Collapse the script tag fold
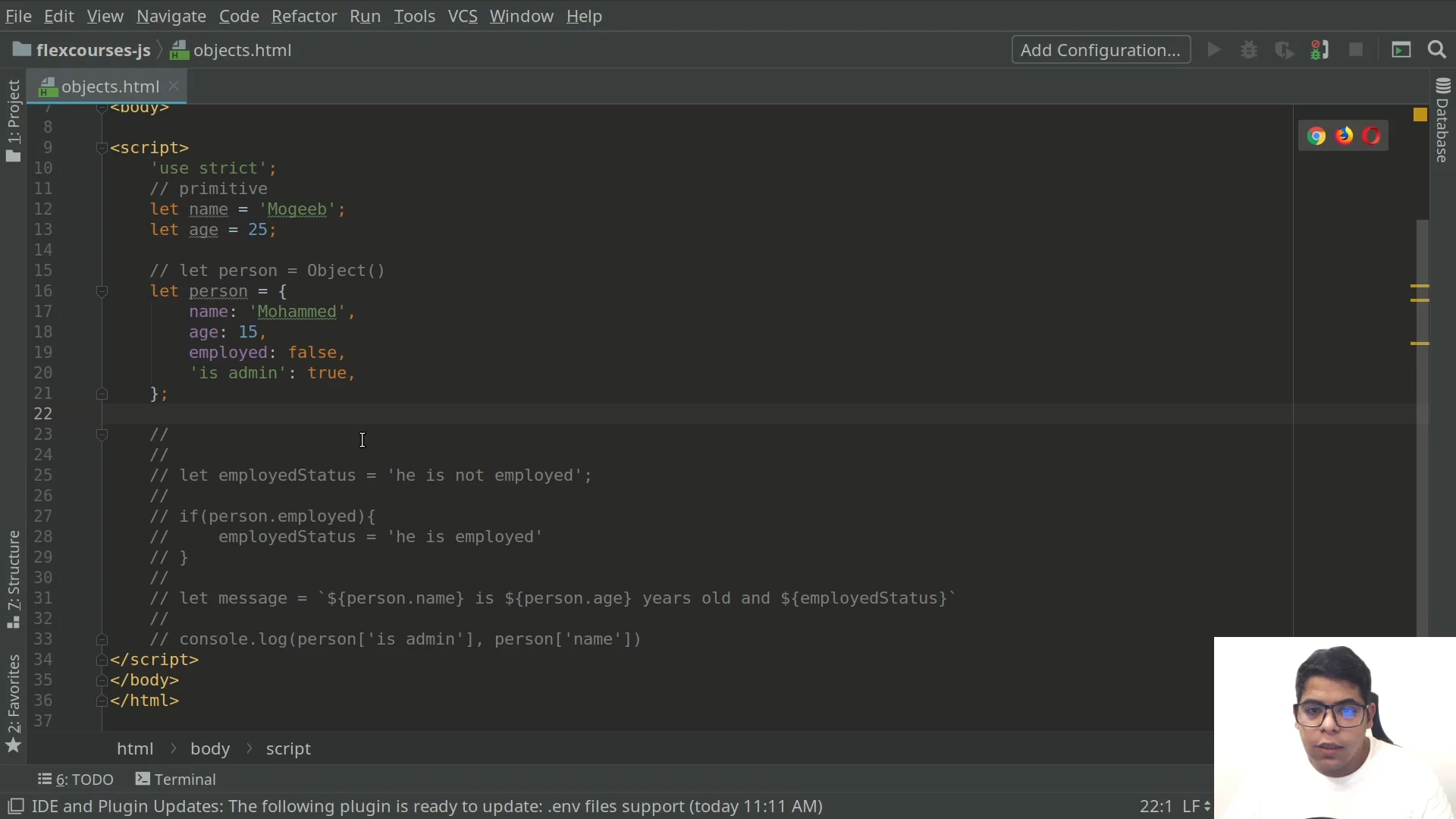1456x819 pixels. [102, 148]
